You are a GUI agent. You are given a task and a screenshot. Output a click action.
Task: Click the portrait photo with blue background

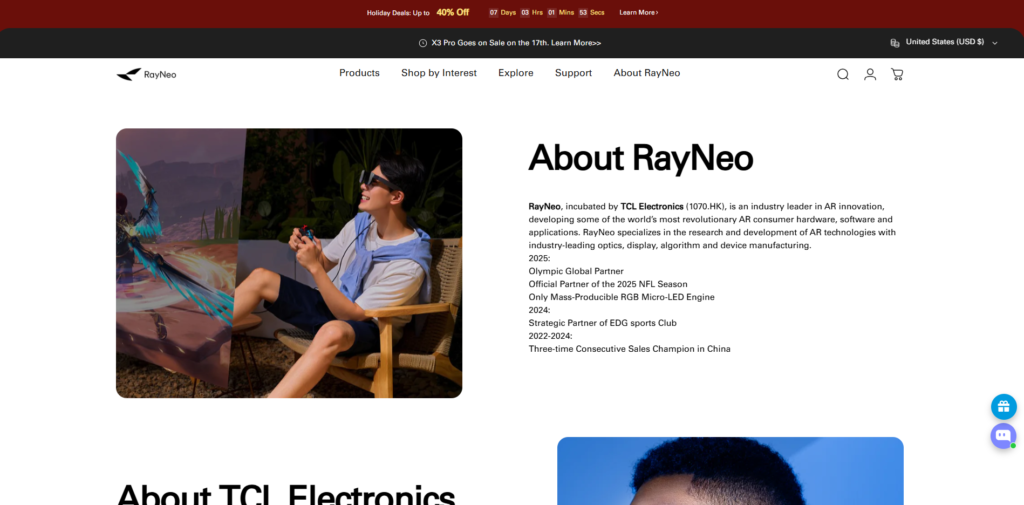coord(730,471)
